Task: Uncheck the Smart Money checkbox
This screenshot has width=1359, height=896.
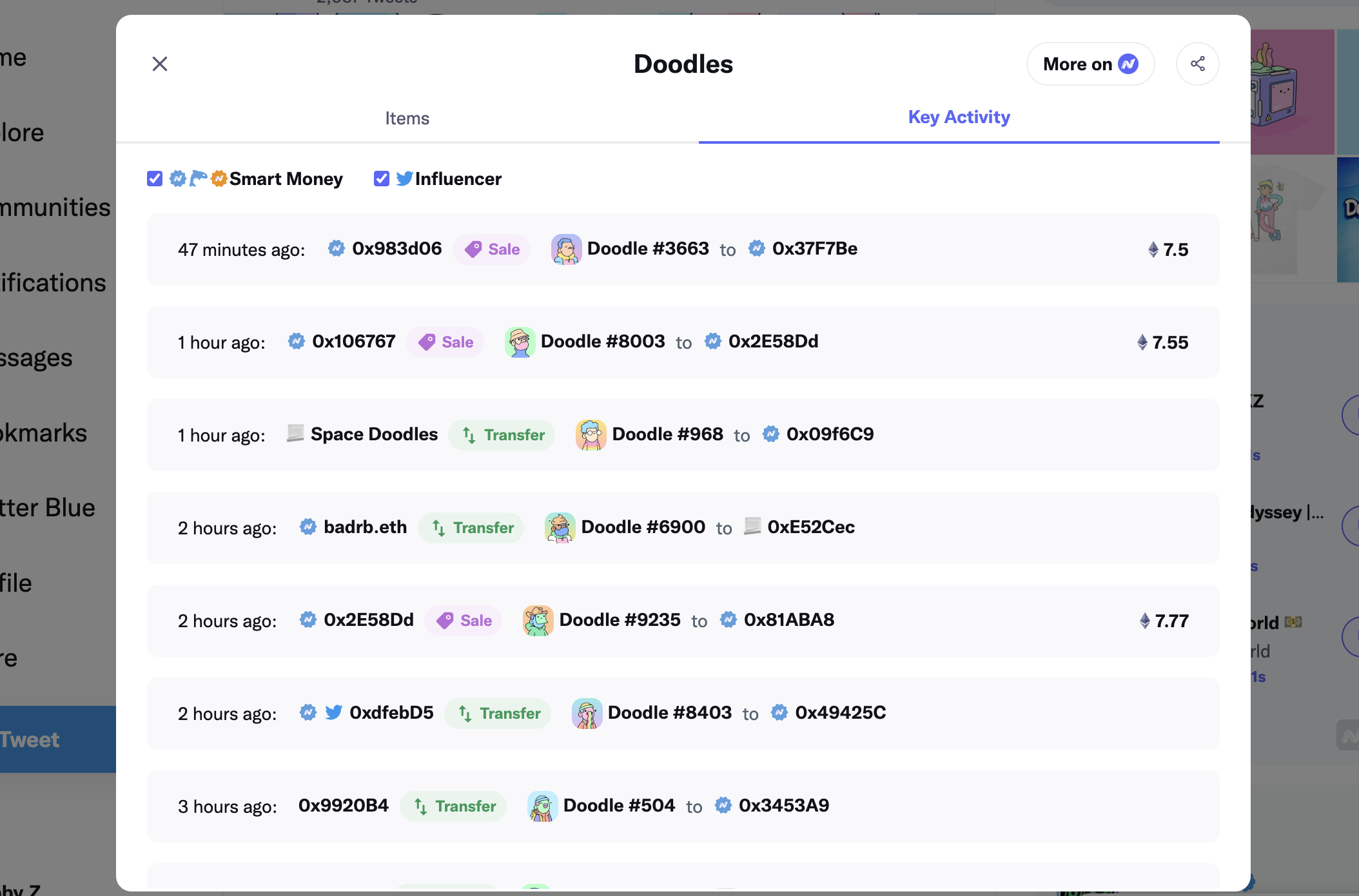Action: [x=155, y=179]
